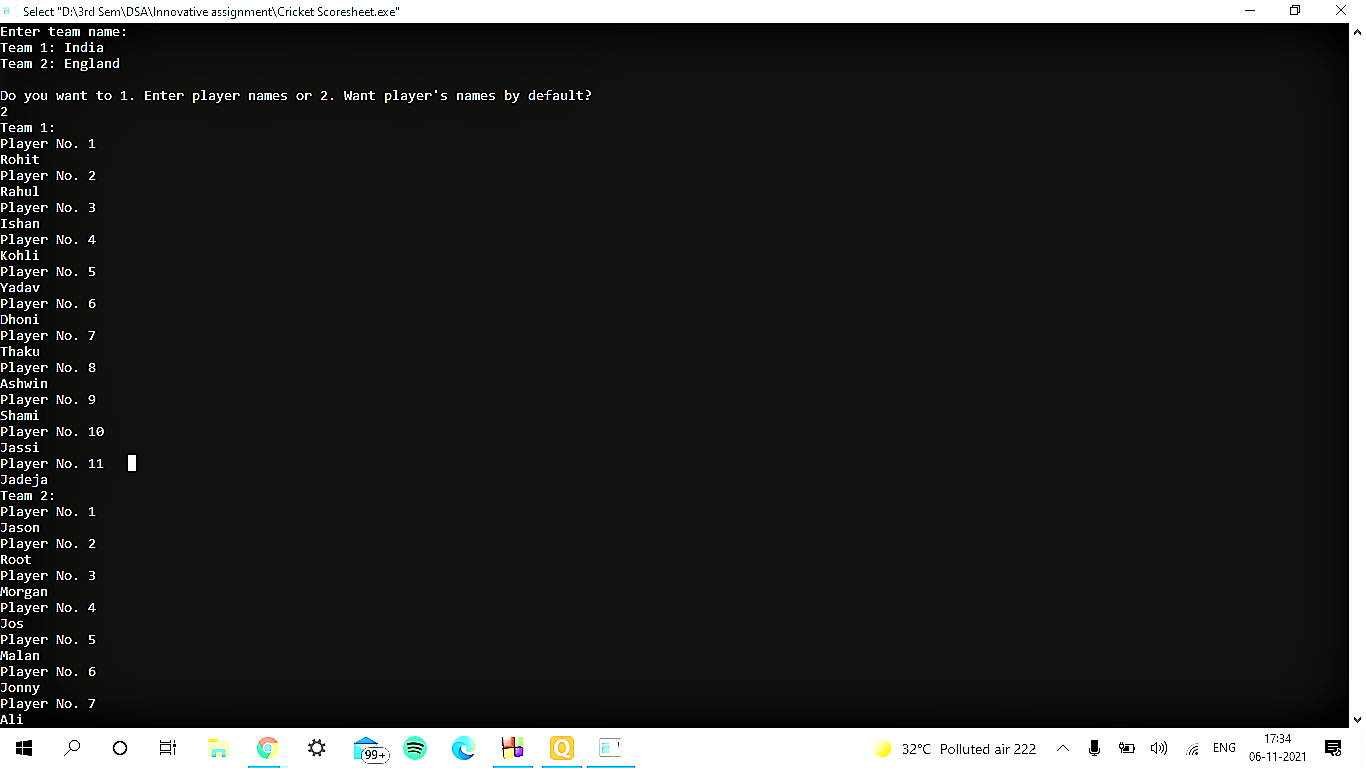1366x768 pixels.
Task: Open File Explorer from the taskbar
Action: 218,748
